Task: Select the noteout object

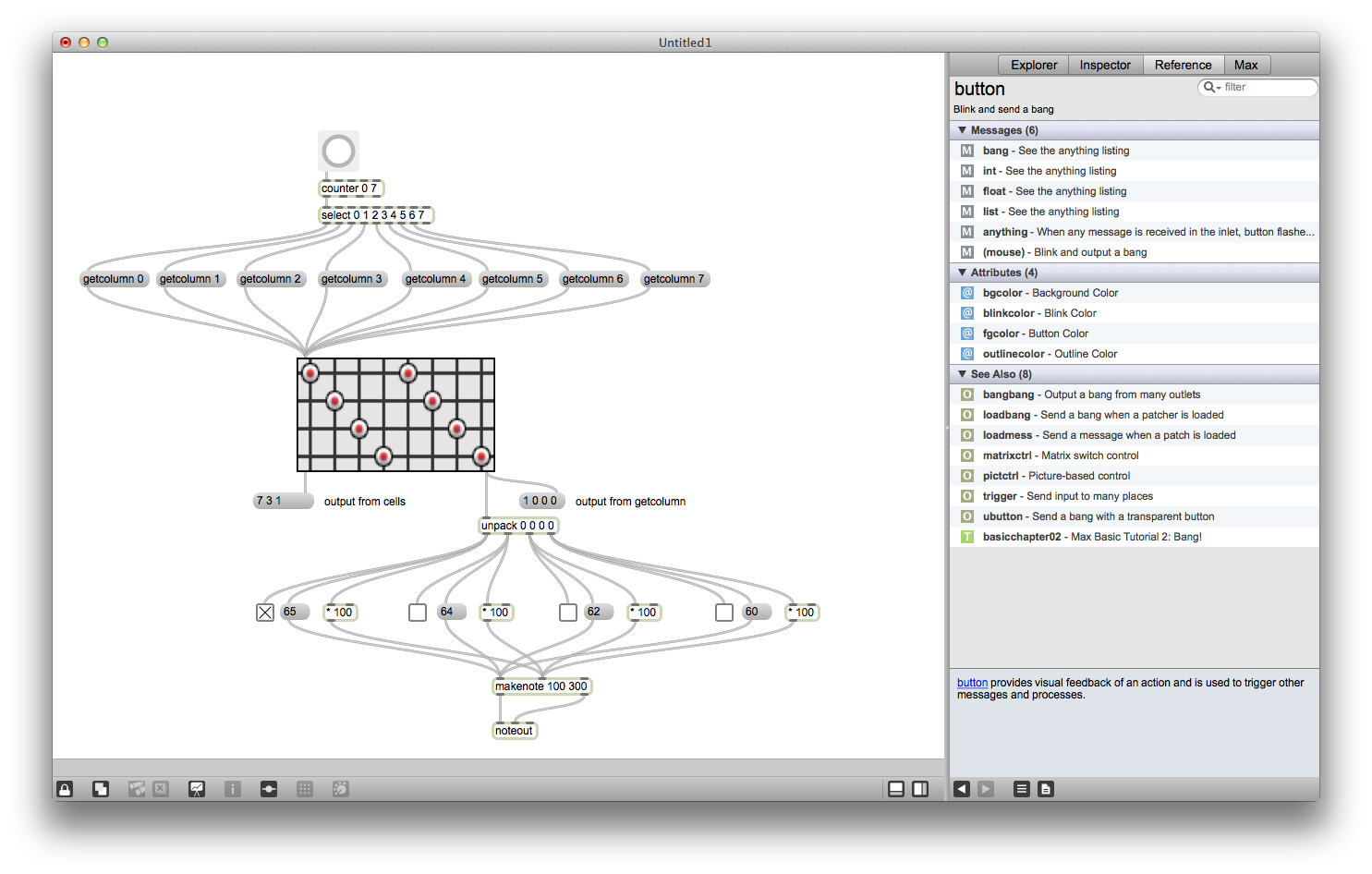Action: pos(515,731)
